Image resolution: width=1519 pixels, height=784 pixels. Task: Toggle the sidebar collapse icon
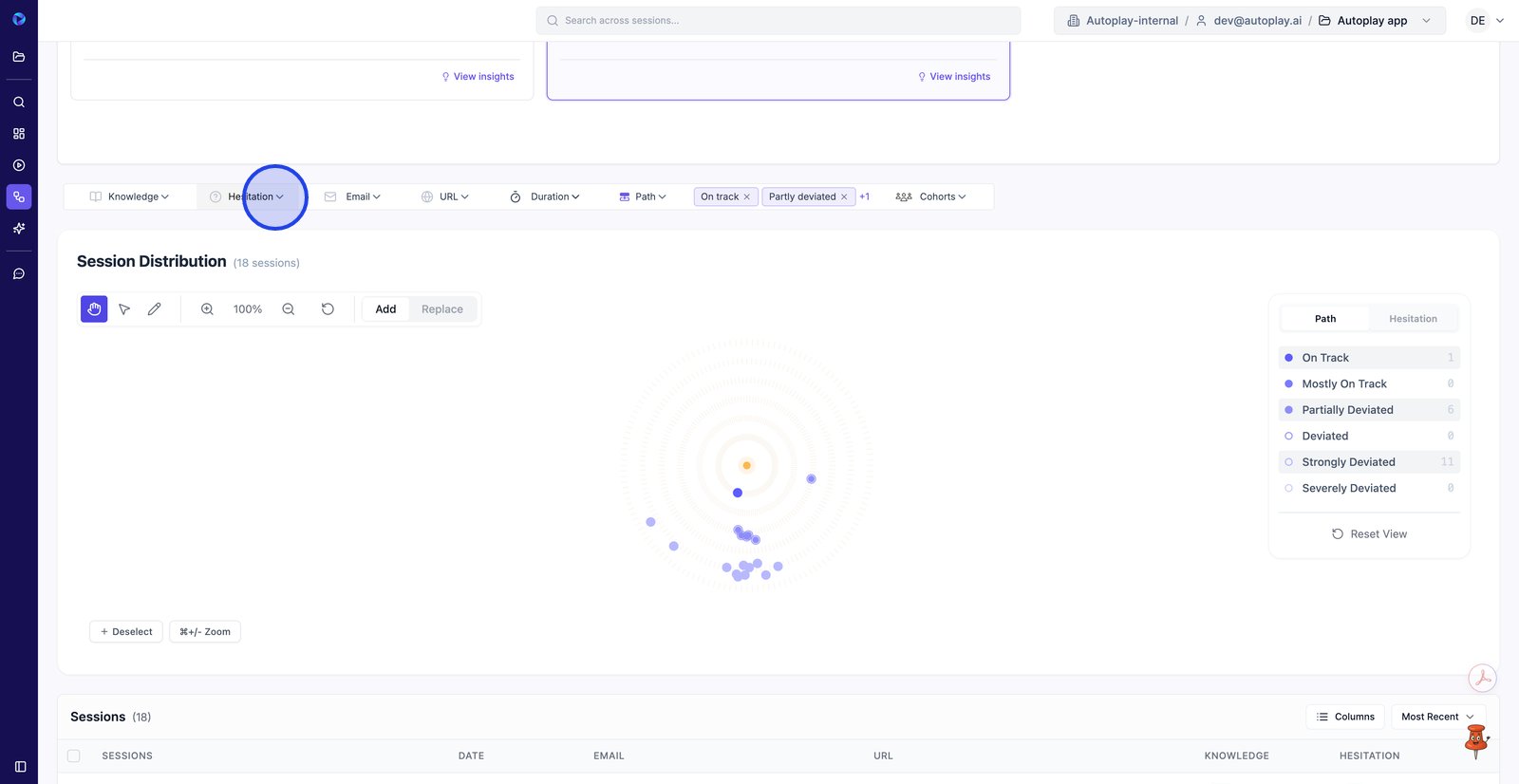(20, 766)
